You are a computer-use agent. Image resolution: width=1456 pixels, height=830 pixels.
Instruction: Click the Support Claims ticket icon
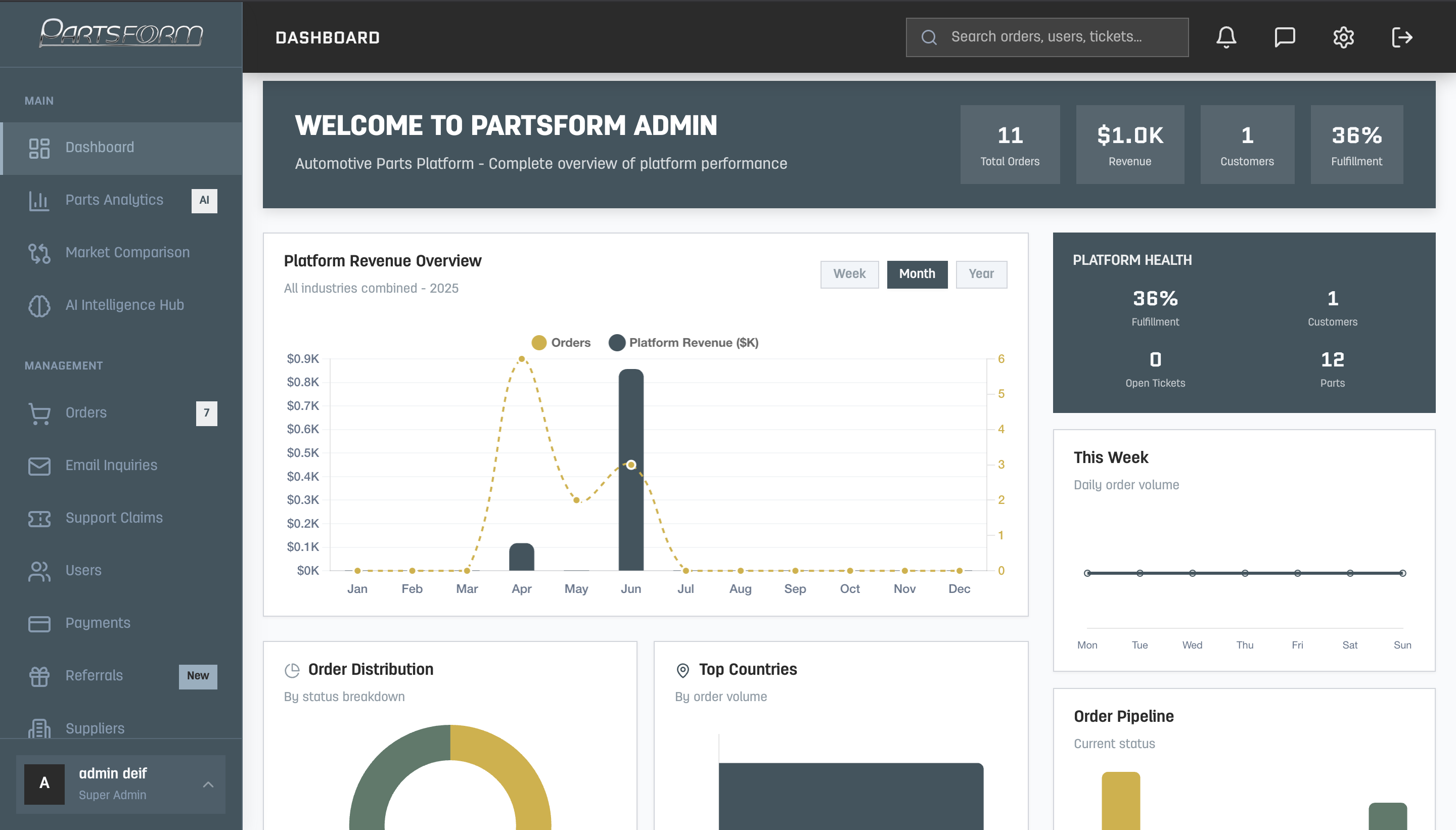pyautogui.click(x=39, y=518)
